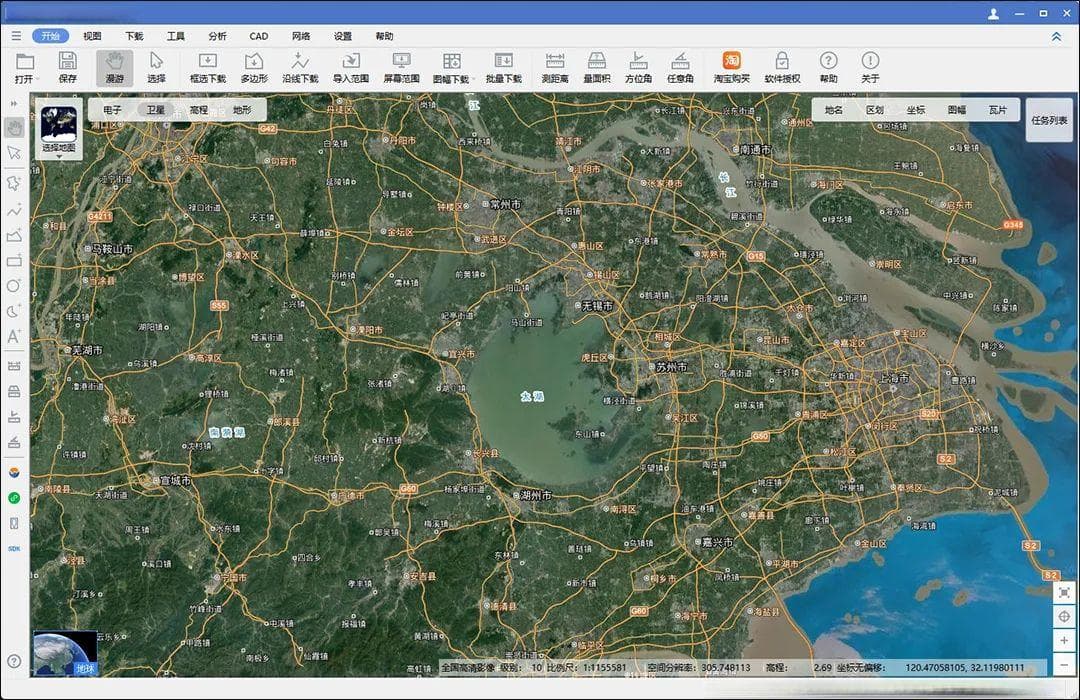
Task: Switch map to 高程 elevation layer
Action: tap(199, 110)
